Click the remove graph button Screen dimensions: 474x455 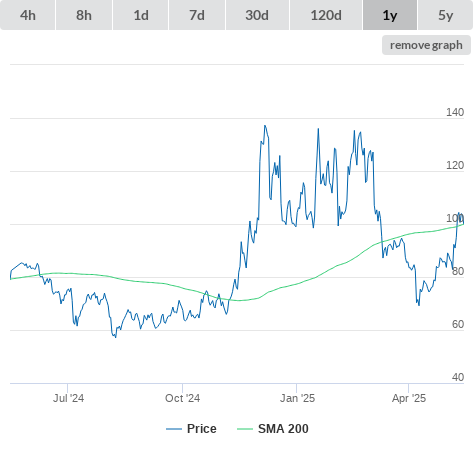426,45
